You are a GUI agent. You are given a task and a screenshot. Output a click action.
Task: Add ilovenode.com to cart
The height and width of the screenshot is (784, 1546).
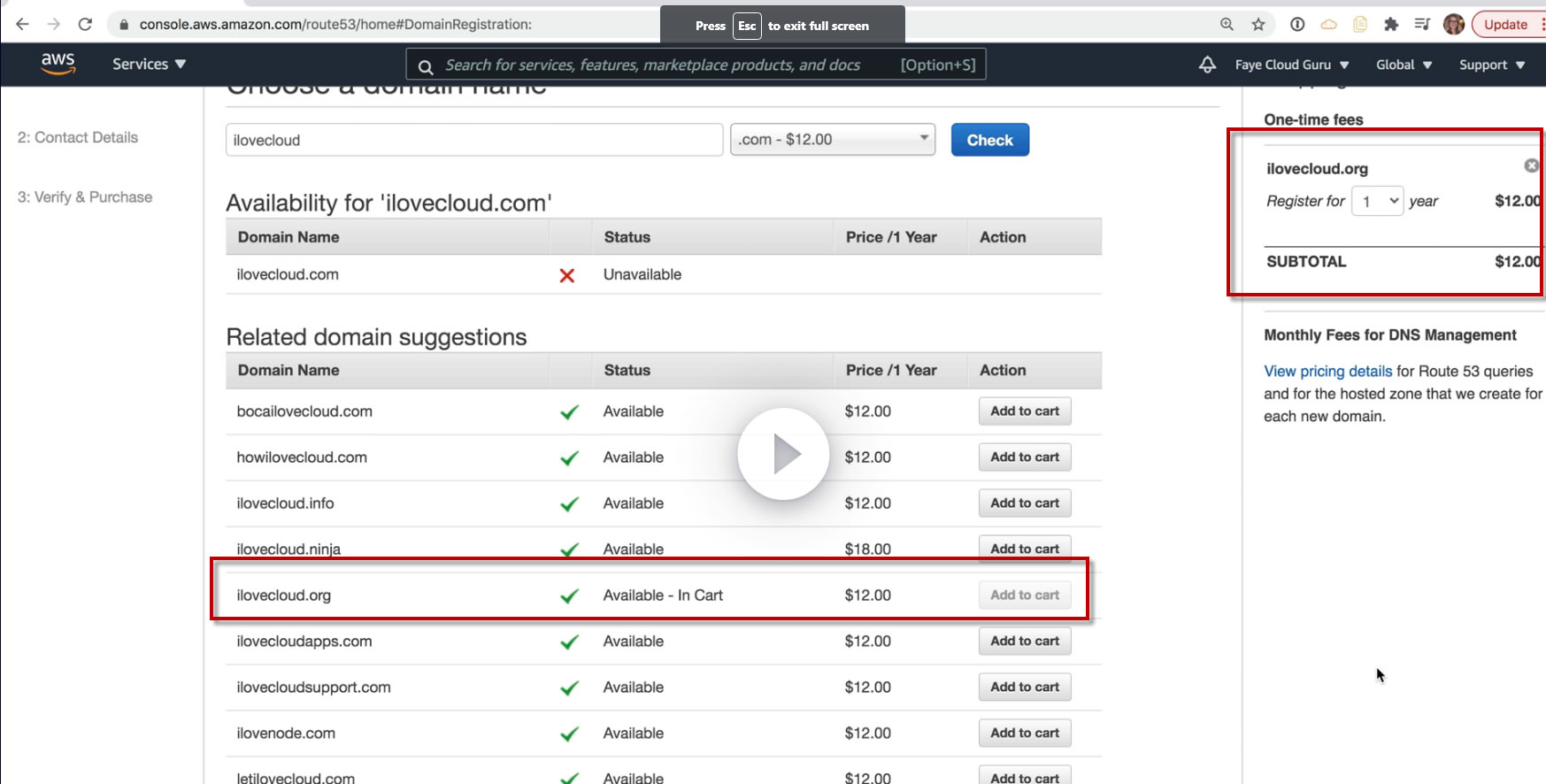click(x=1025, y=734)
